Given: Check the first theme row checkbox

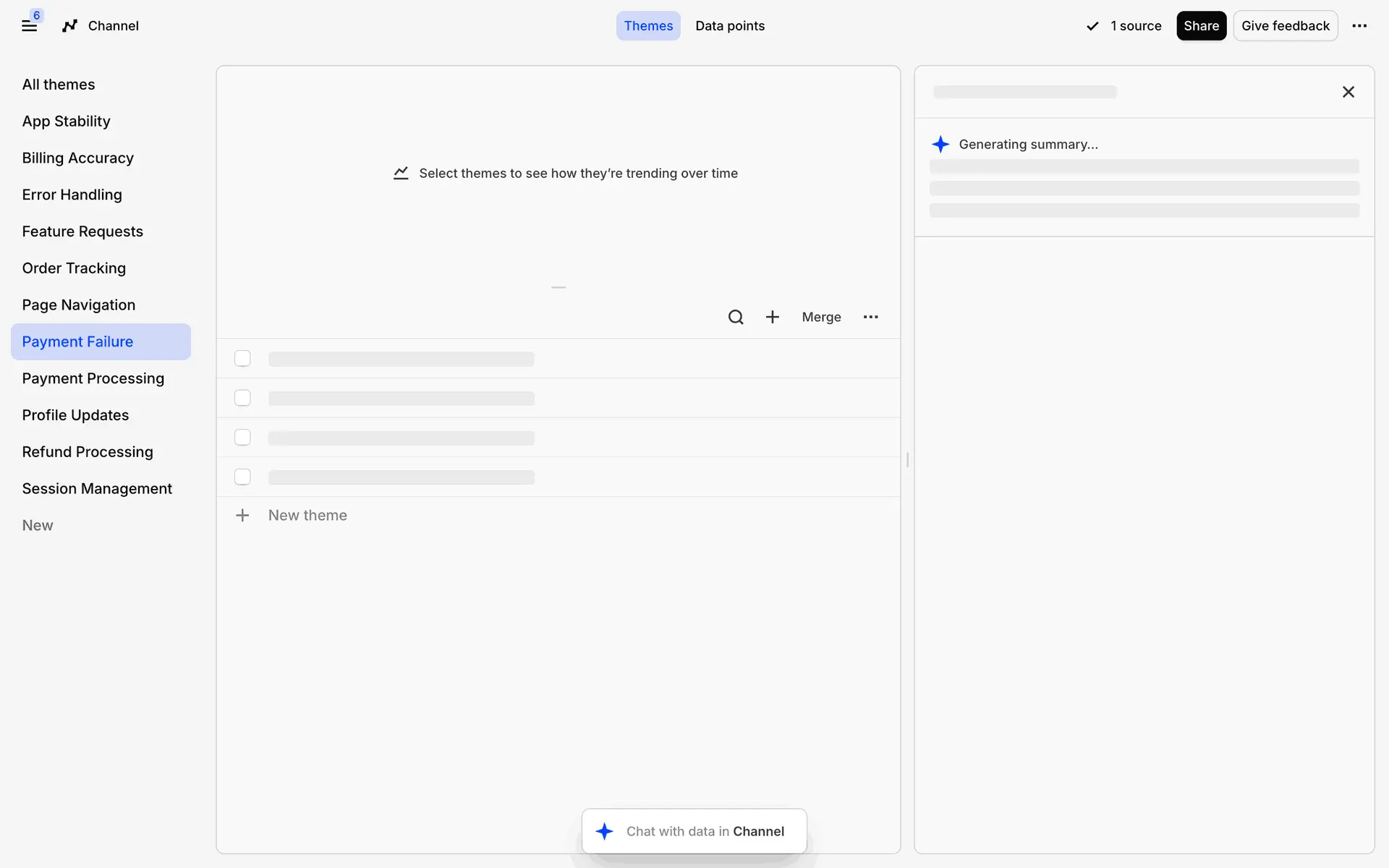Looking at the screenshot, I should coord(242,359).
